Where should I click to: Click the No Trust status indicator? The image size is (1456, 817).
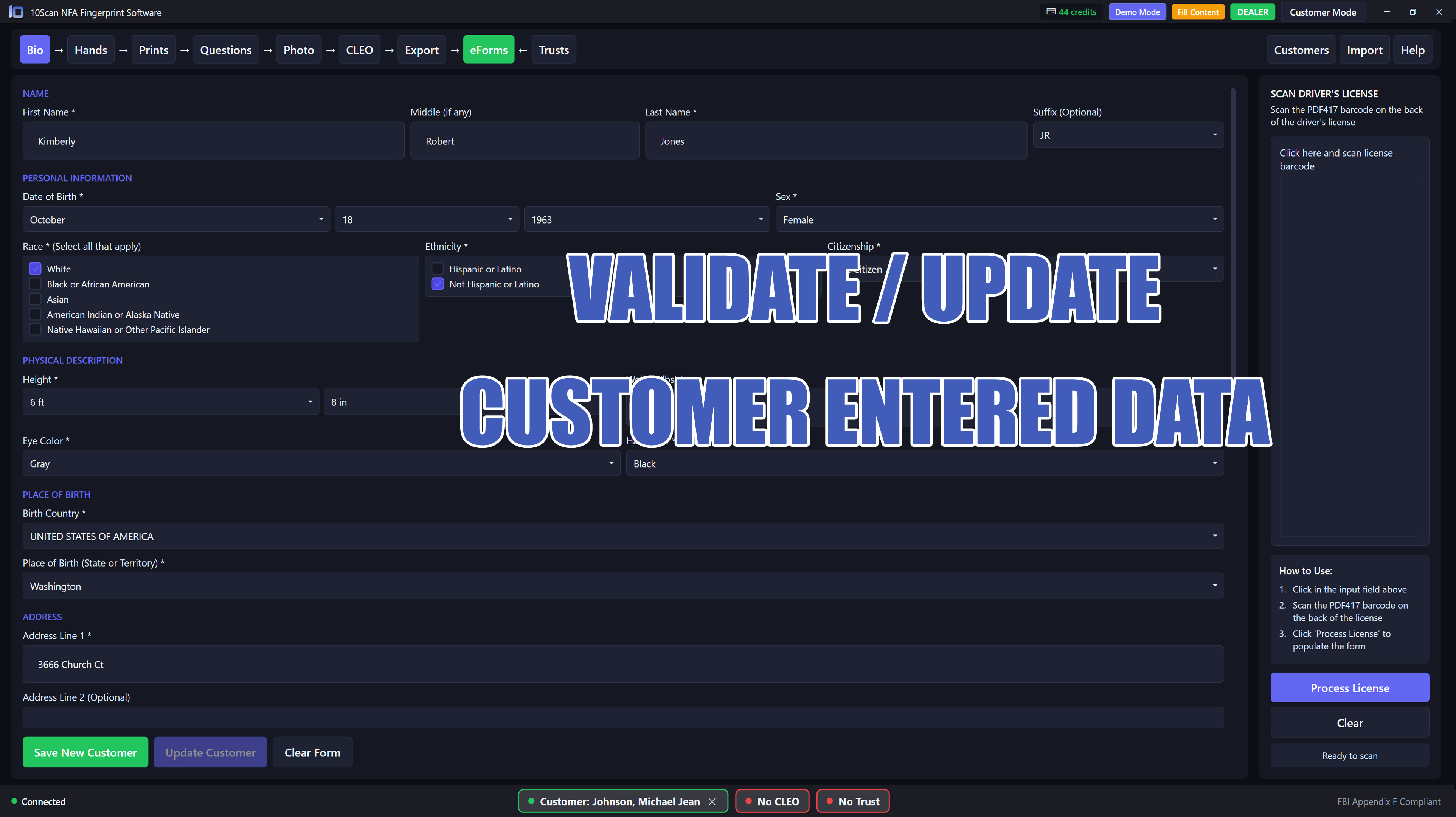[852, 801]
